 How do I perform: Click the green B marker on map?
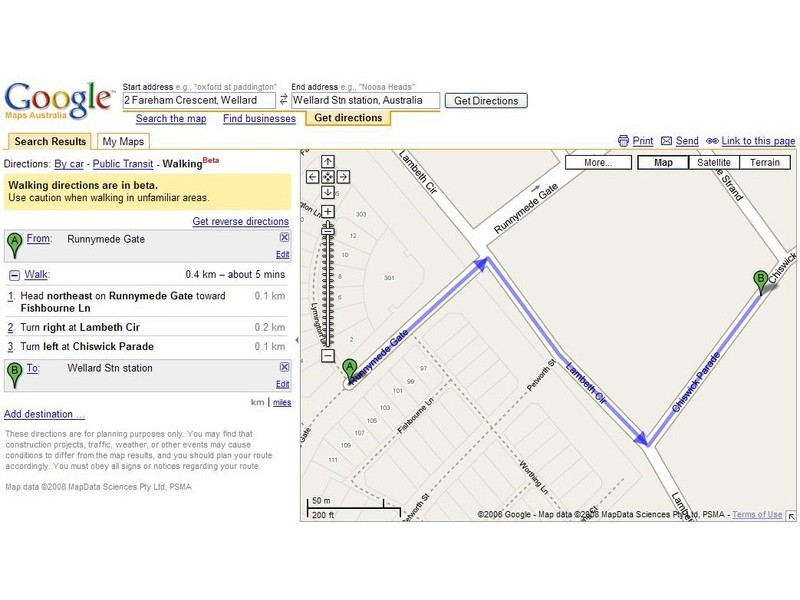click(x=760, y=280)
